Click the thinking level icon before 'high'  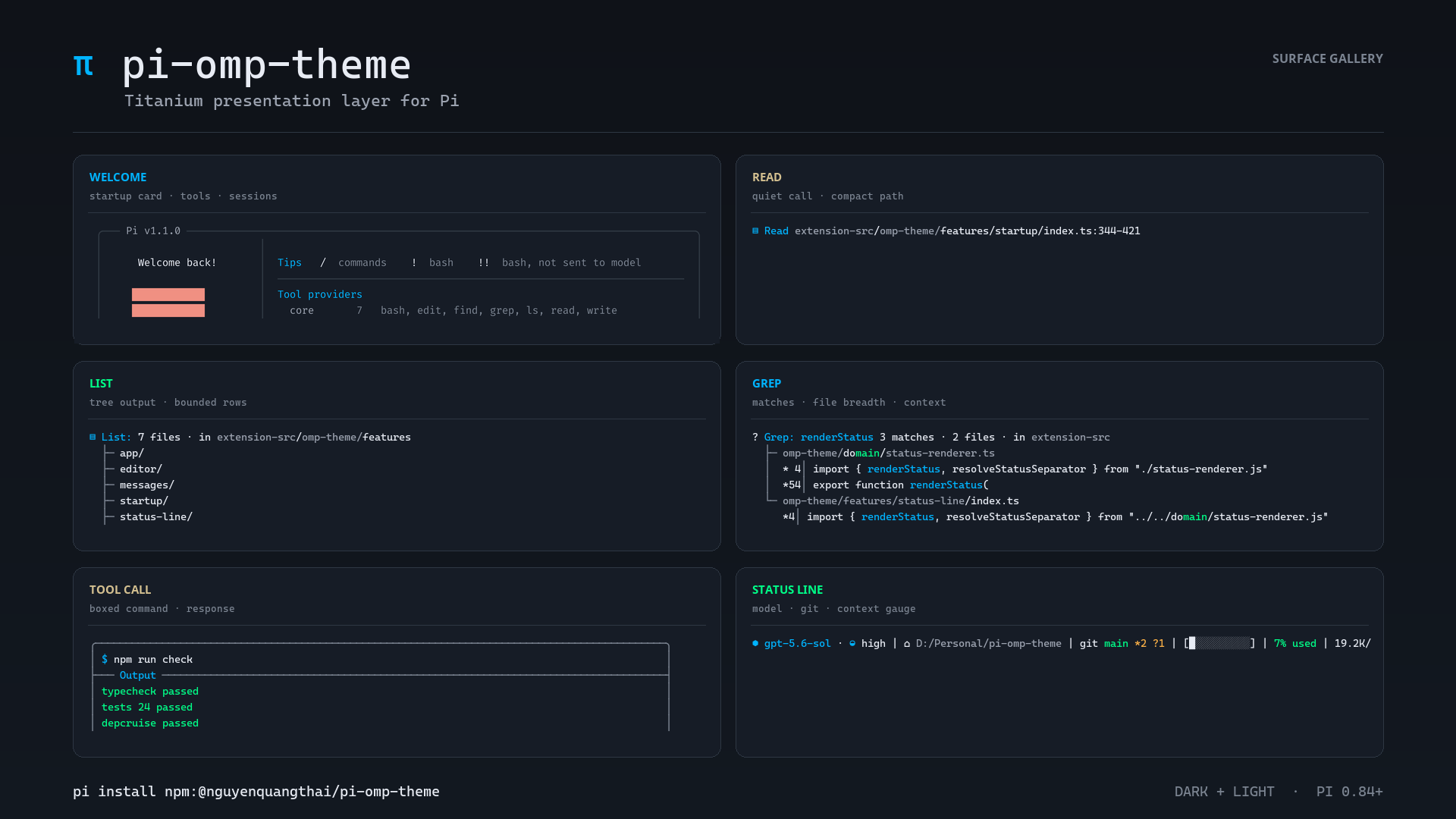pyautogui.click(x=852, y=643)
